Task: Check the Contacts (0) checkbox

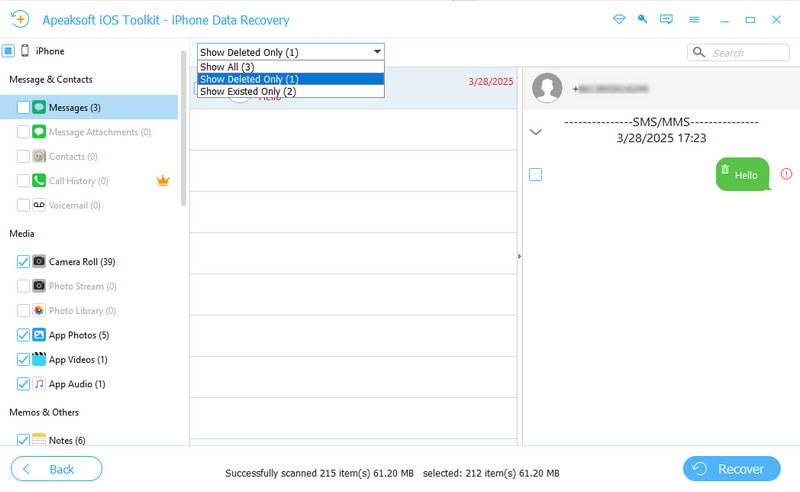Action: (23, 156)
